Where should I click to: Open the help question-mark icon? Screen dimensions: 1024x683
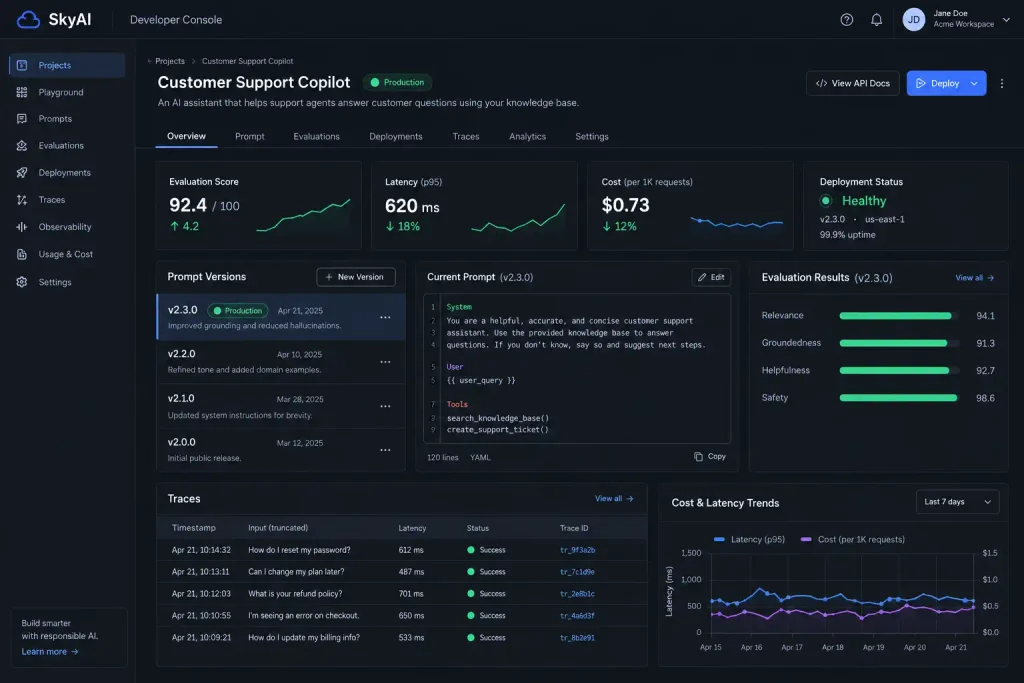point(846,20)
